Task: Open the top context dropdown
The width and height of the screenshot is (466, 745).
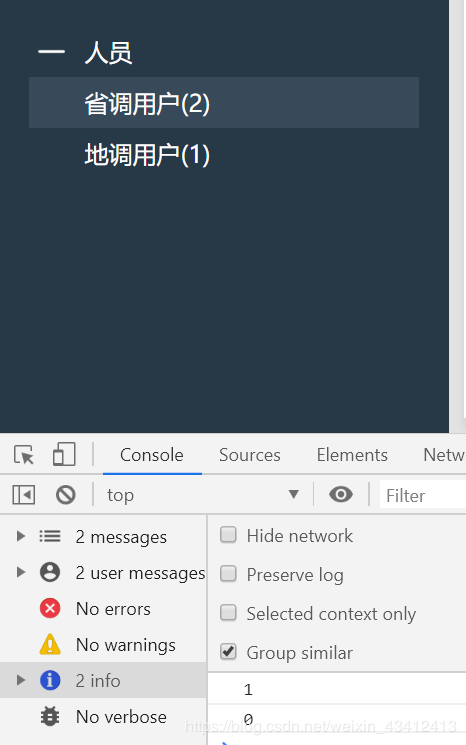Action: (203, 495)
